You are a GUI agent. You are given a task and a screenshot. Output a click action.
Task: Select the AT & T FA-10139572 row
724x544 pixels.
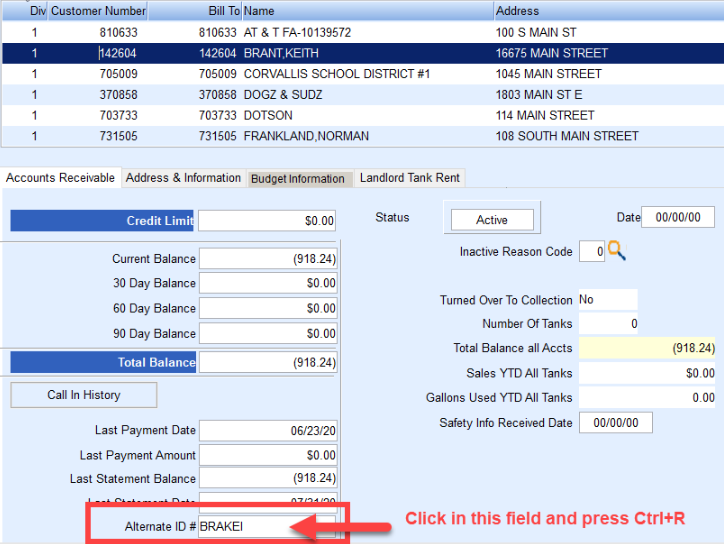[363, 32]
